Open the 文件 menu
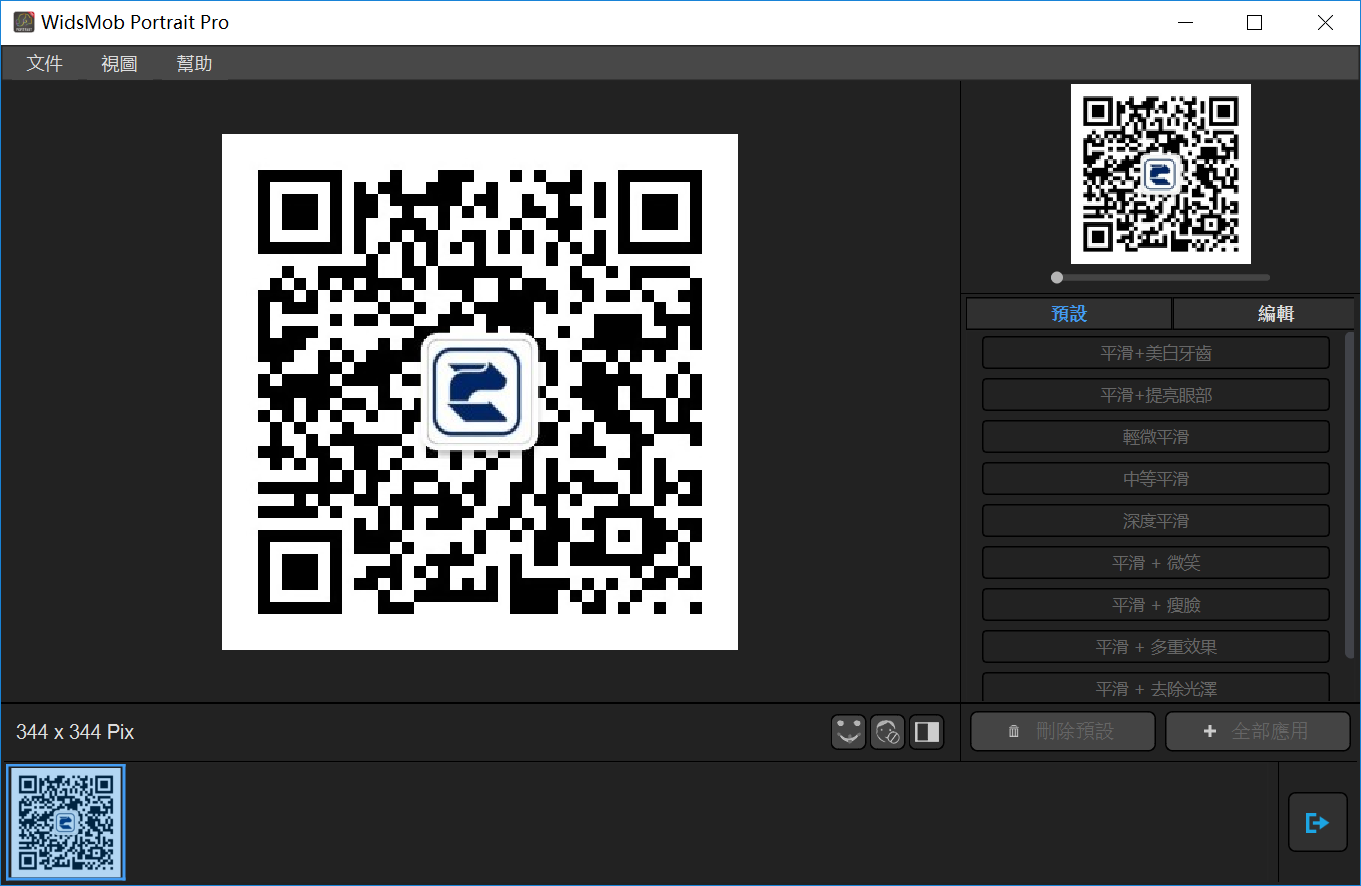Viewport: 1361px width, 886px height. (45, 64)
